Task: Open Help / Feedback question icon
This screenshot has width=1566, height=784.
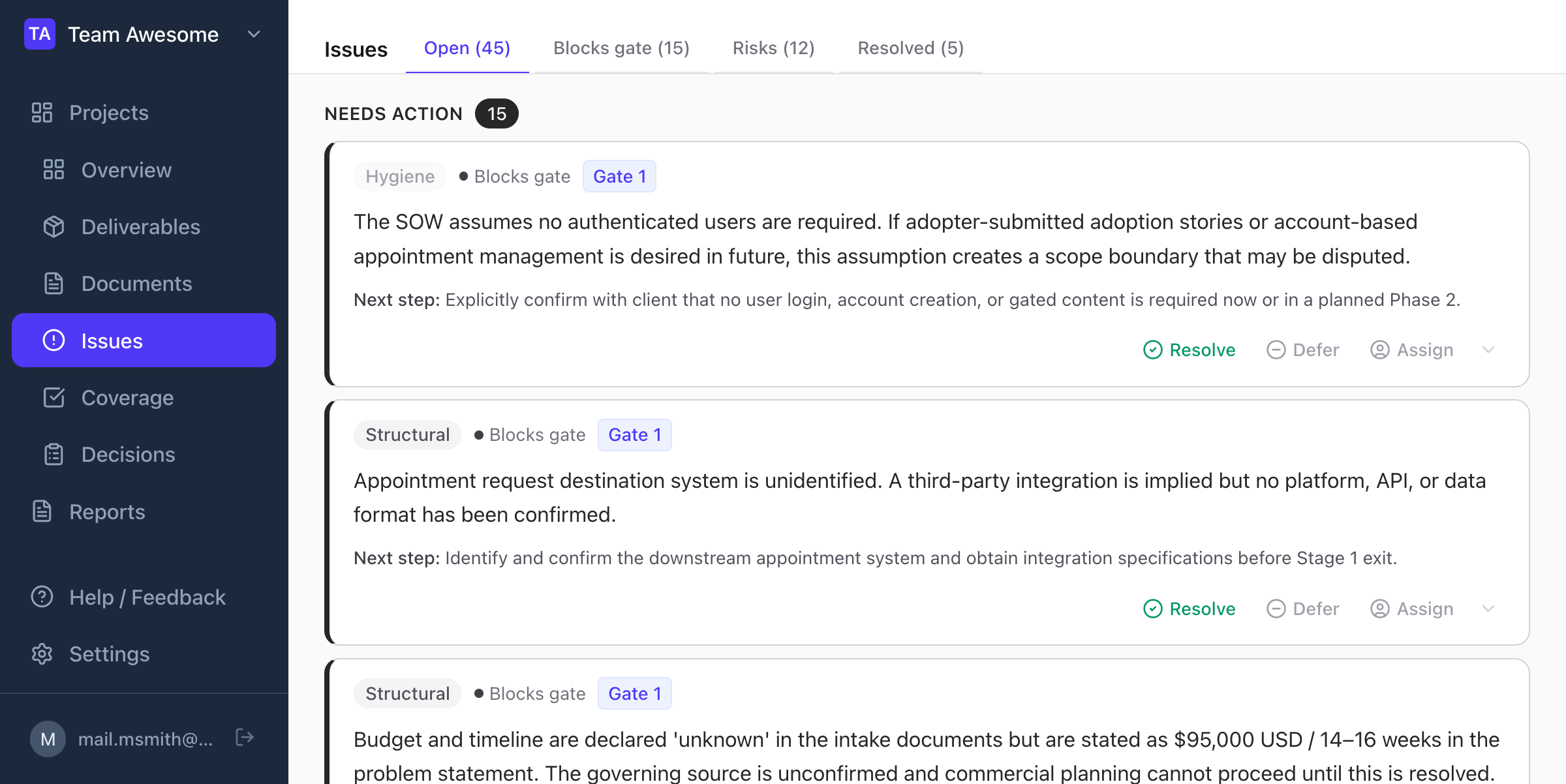Action: (42, 597)
